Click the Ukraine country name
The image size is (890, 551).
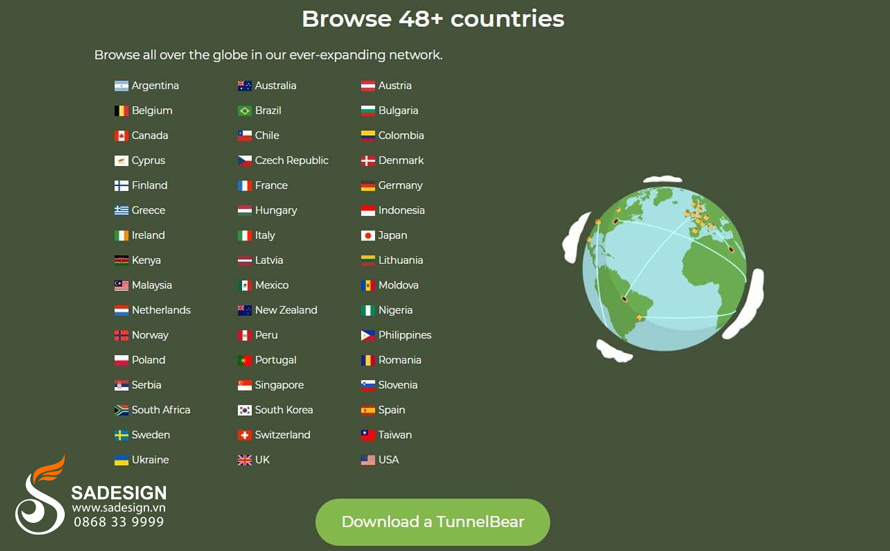click(150, 460)
